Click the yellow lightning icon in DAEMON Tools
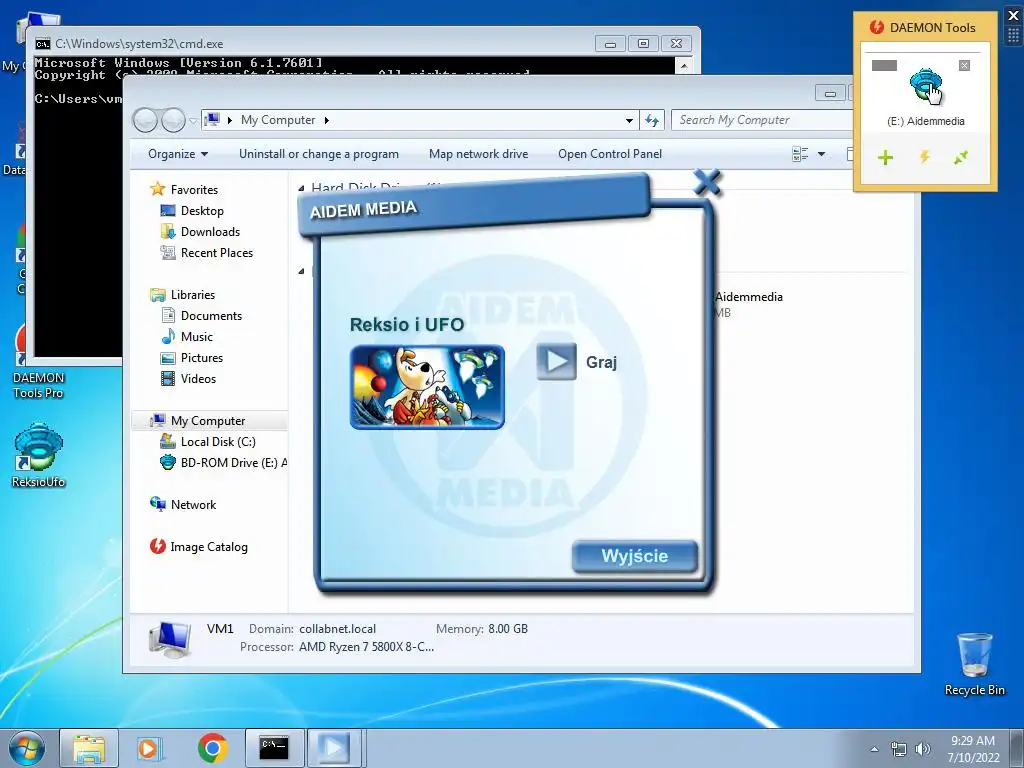Screen dimensions: 1024x768 pos(925,157)
